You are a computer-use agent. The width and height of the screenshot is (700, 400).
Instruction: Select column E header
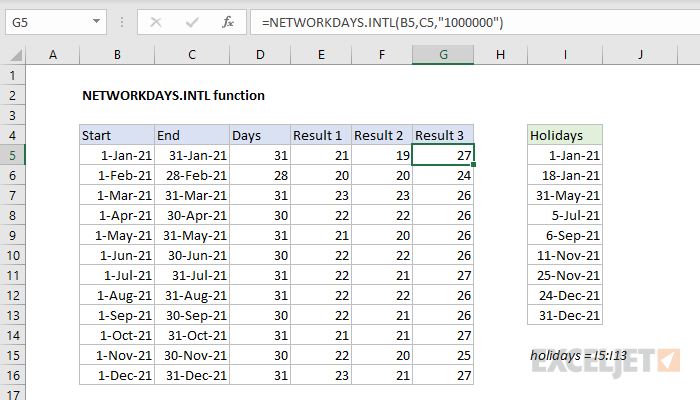click(x=321, y=55)
